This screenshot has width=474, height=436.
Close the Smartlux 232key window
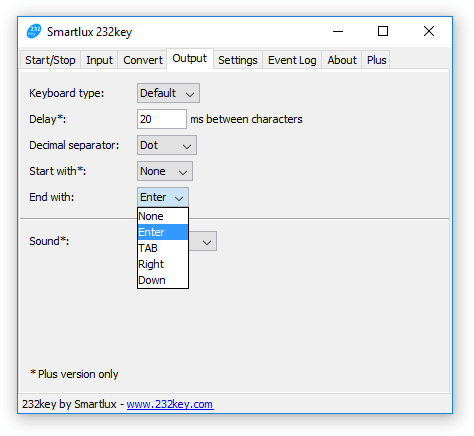429,31
